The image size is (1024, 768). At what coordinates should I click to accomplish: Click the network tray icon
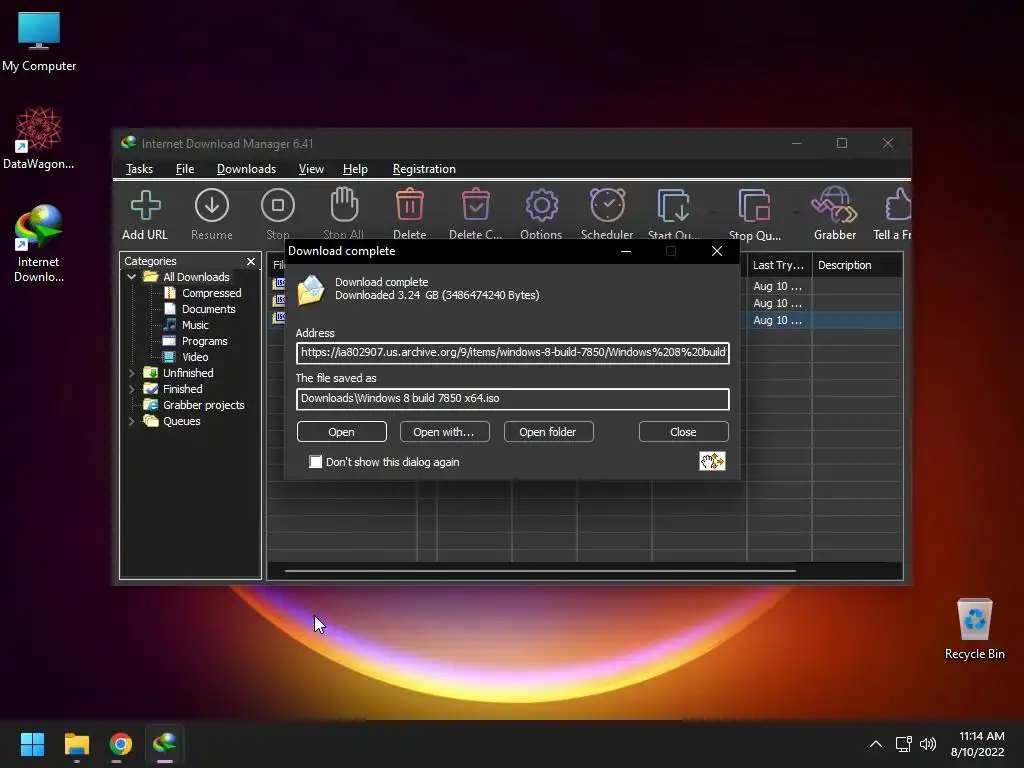(x=903, y=744)
